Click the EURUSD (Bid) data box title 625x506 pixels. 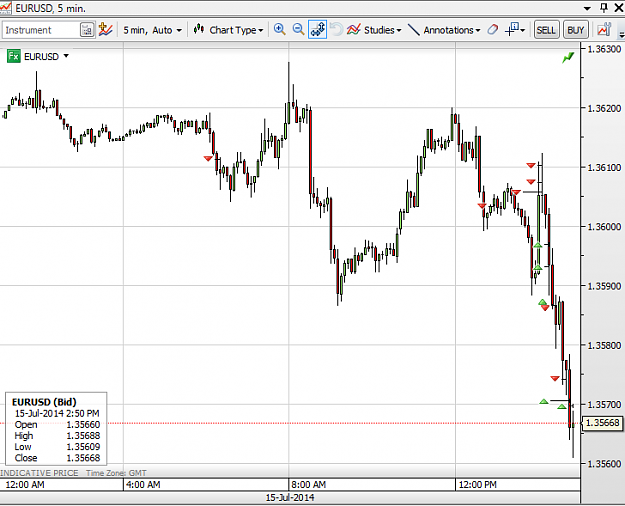tap(44, 402)
